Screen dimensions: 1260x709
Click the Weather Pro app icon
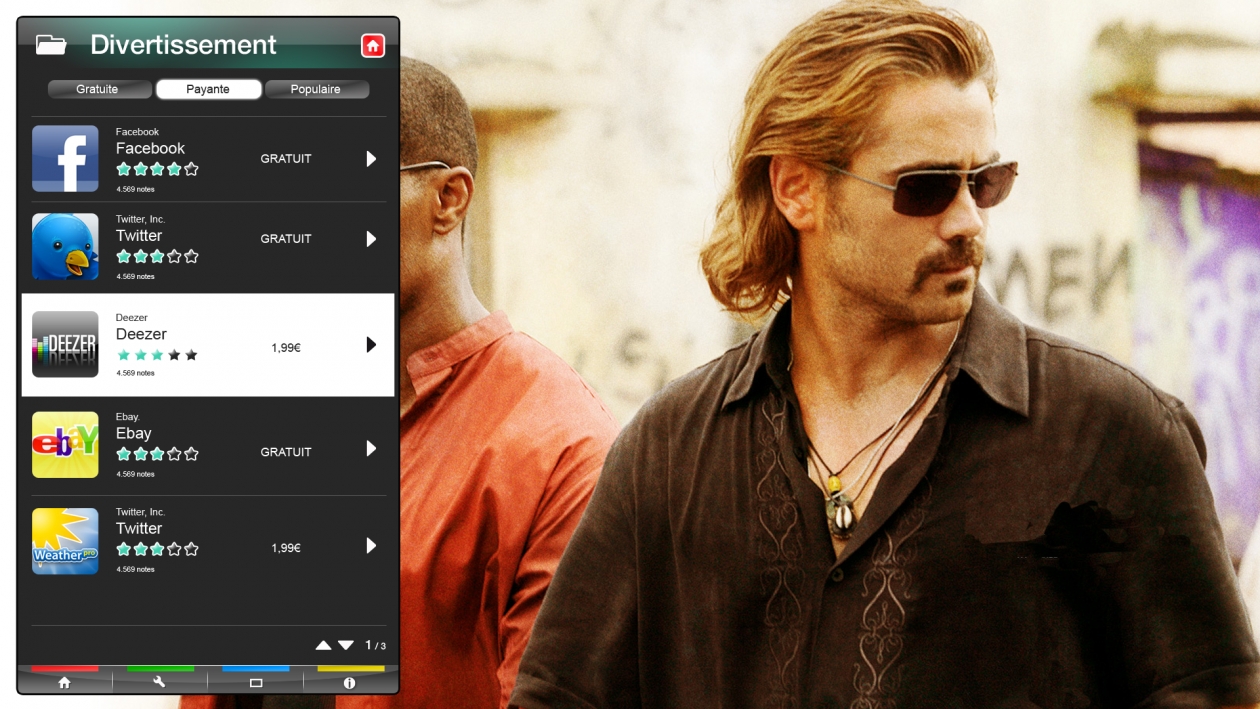pyautogui.click(x=65, y=541)
